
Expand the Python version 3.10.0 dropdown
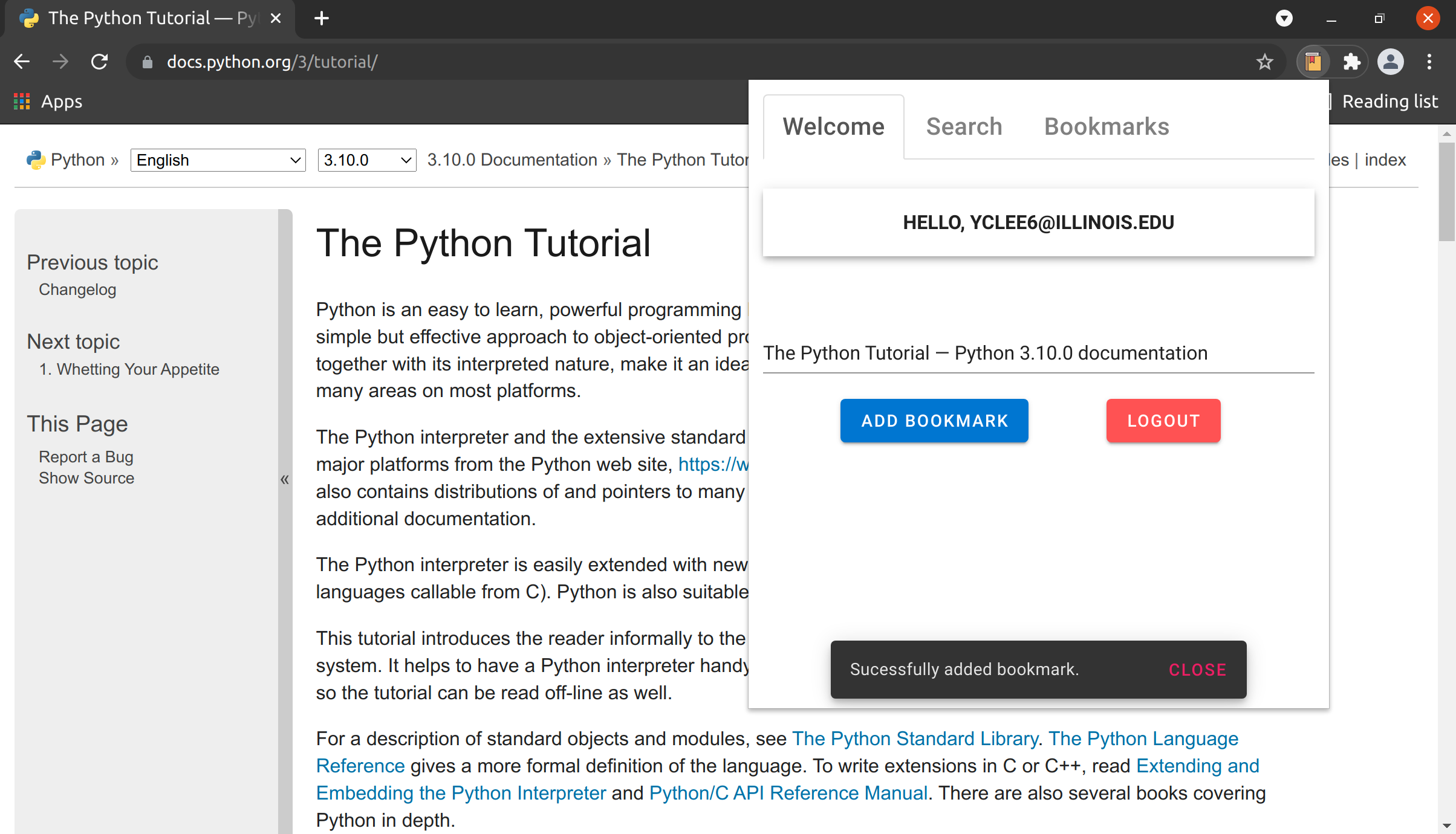pos(366,160)
